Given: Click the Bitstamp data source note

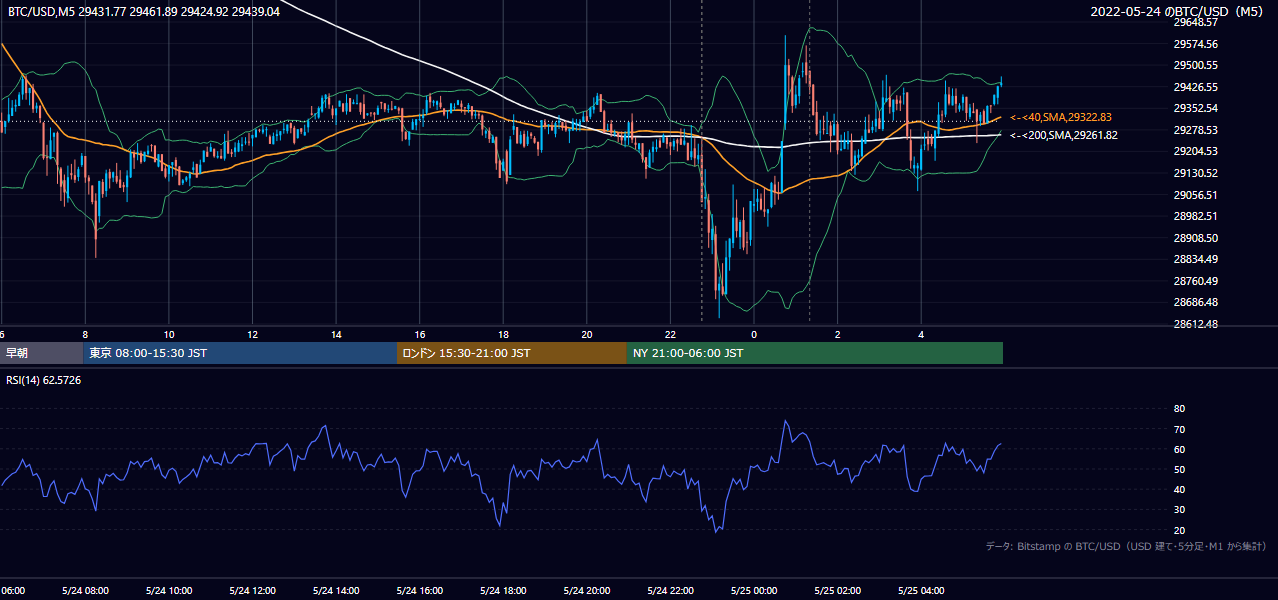Looking at the screenshot, I should pyautogui.click(x=1126, y=546).
